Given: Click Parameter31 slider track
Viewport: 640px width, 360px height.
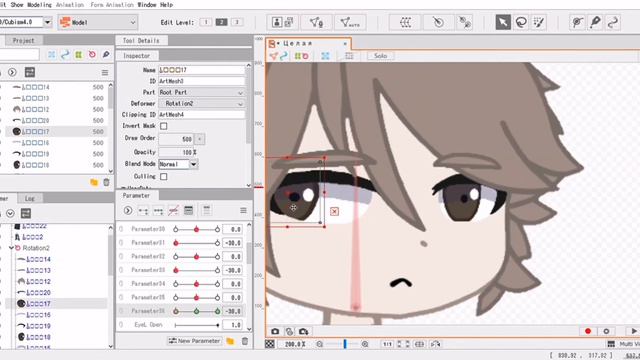Looking at the screenshot, I should [x=196, y=243].
